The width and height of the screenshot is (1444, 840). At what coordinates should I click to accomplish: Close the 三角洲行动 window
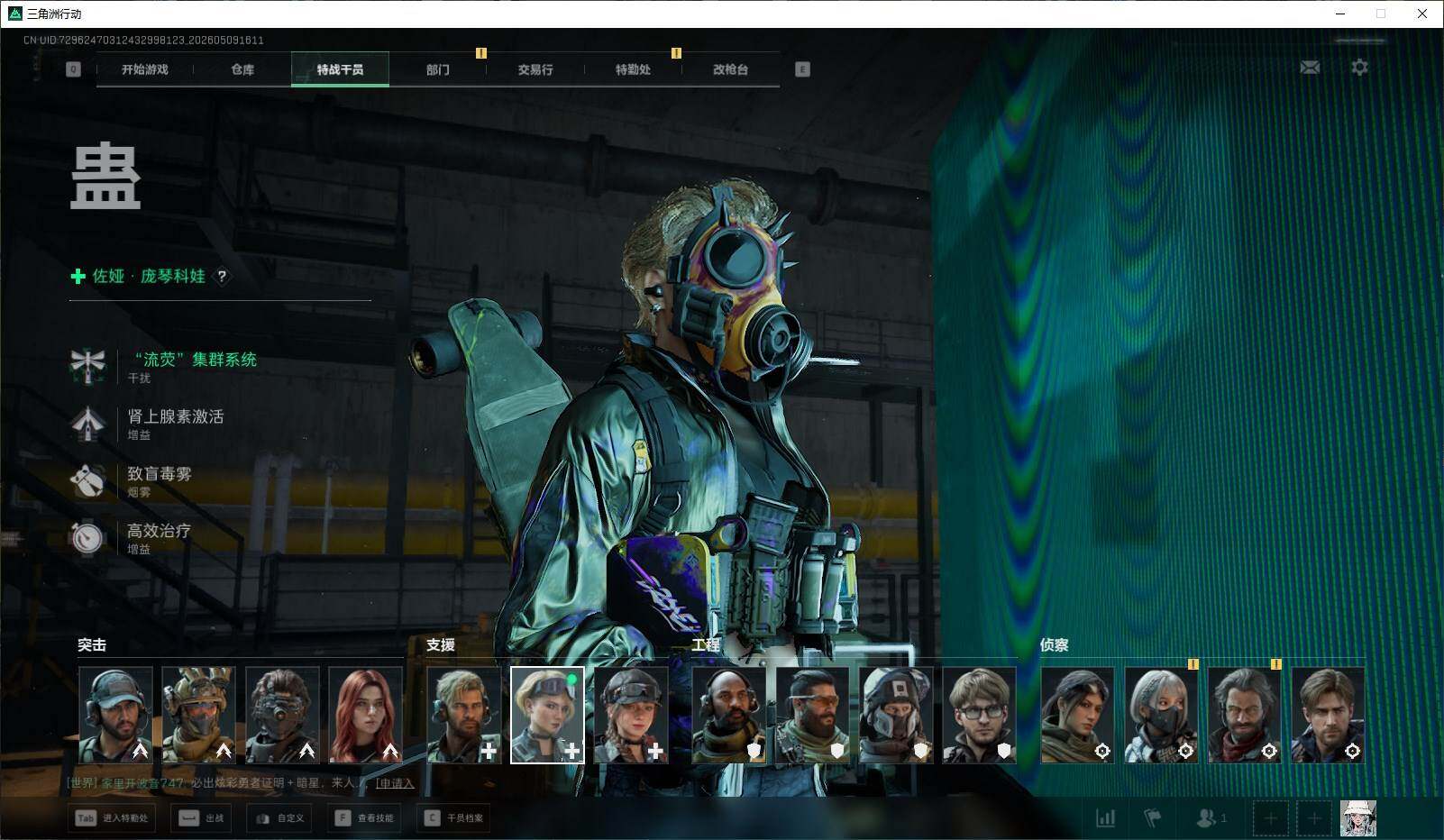click(1422, 14)
